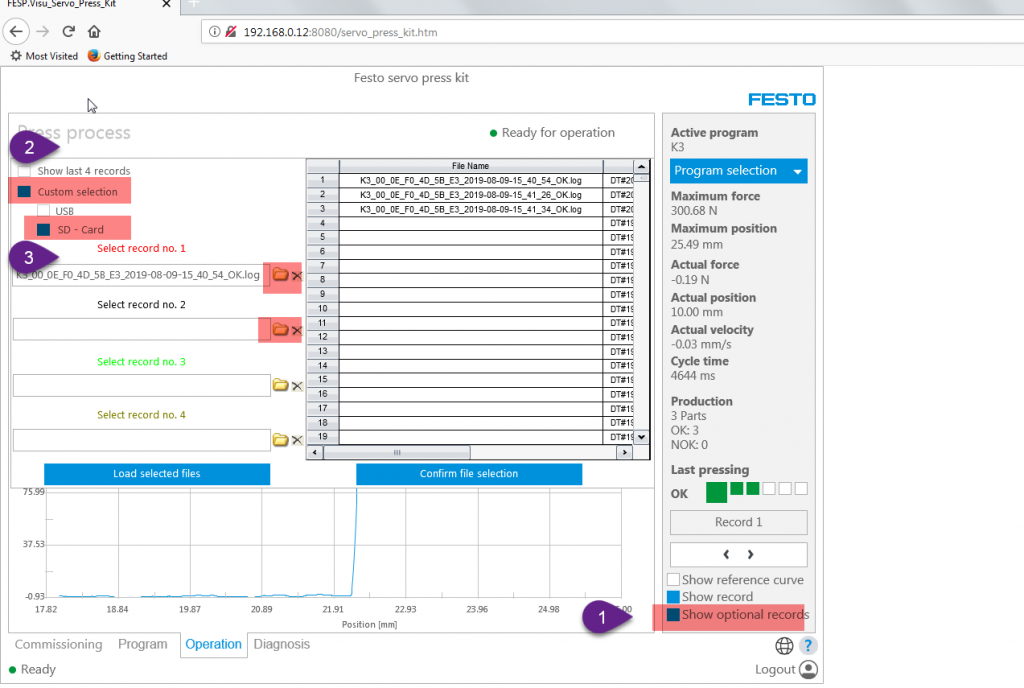Screen dimensions: 1024x688
Task: Open help with the question mark icon
Action: tap(808, 646)
